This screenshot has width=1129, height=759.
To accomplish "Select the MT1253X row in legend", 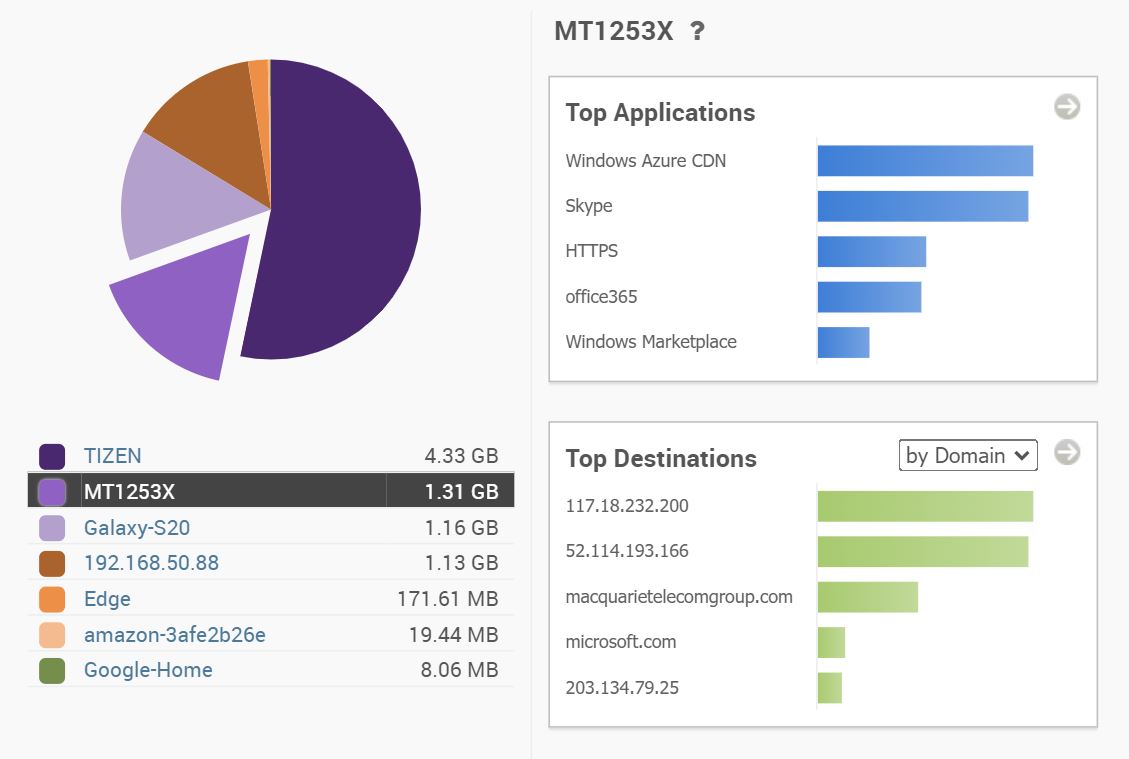I will click(270, 491).
